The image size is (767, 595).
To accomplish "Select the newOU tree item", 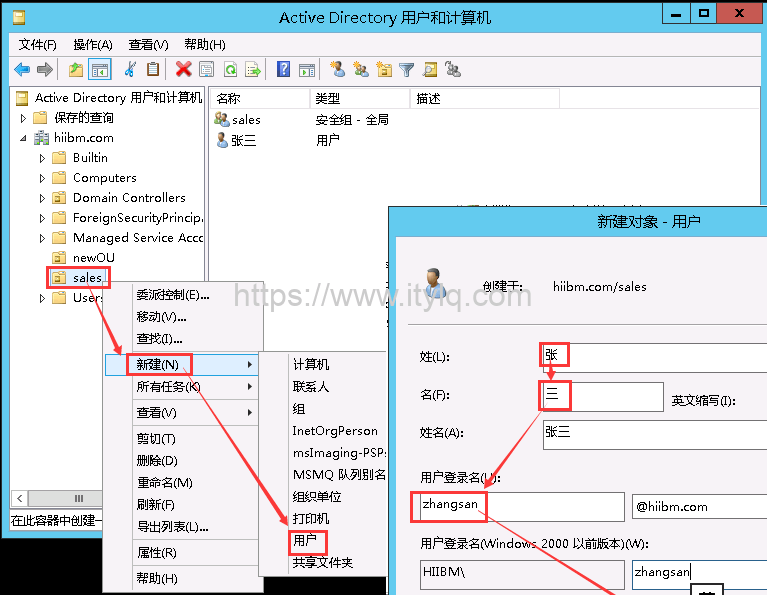I will (x=93, y=257).
